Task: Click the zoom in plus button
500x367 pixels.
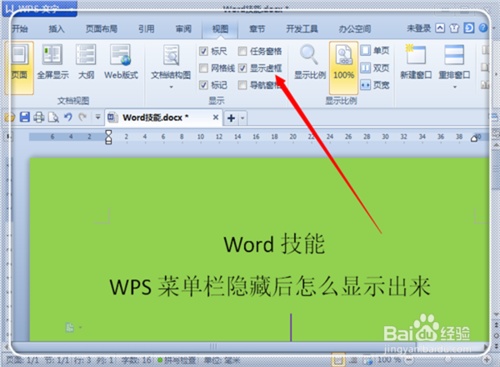Action: point(487,360)
